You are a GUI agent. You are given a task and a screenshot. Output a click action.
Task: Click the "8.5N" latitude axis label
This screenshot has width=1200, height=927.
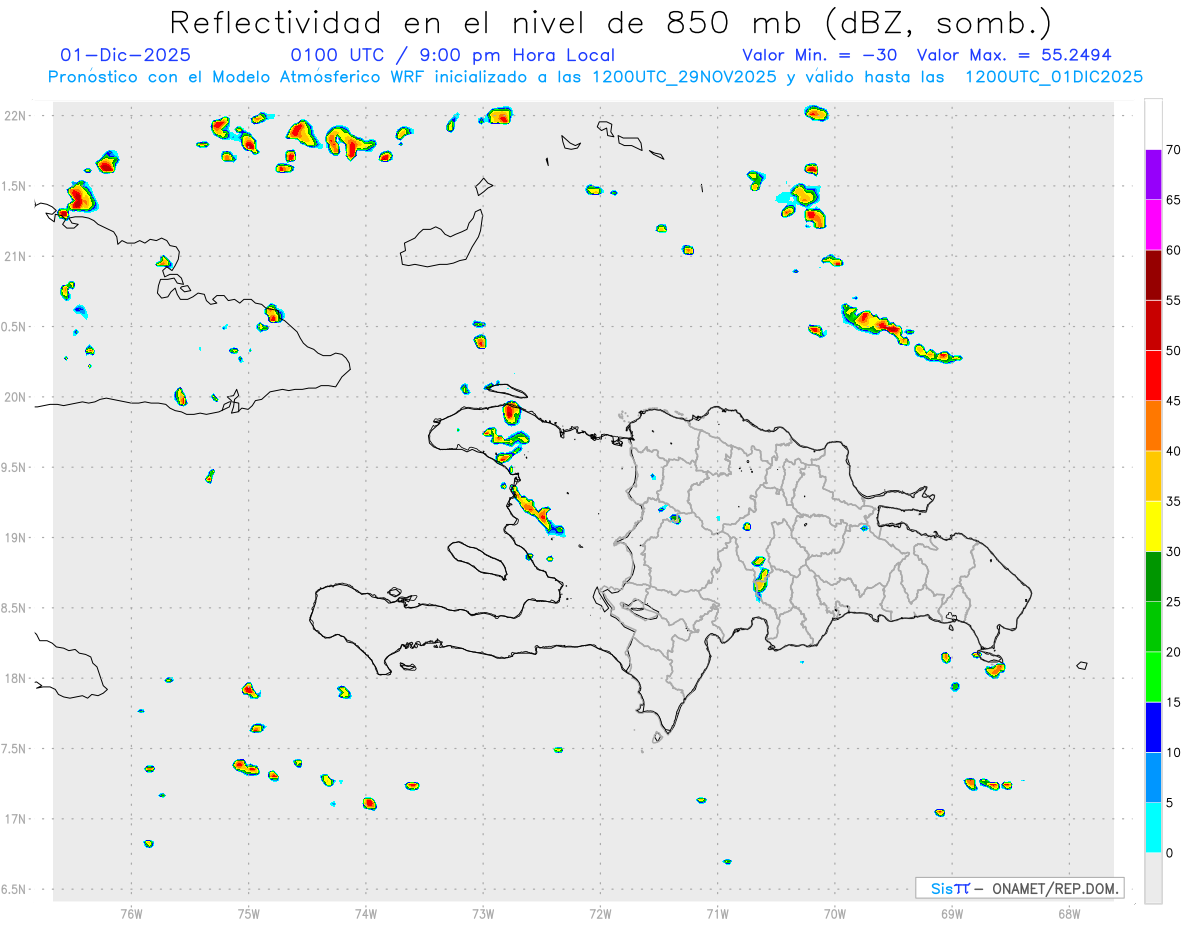[x=14, y=608]
